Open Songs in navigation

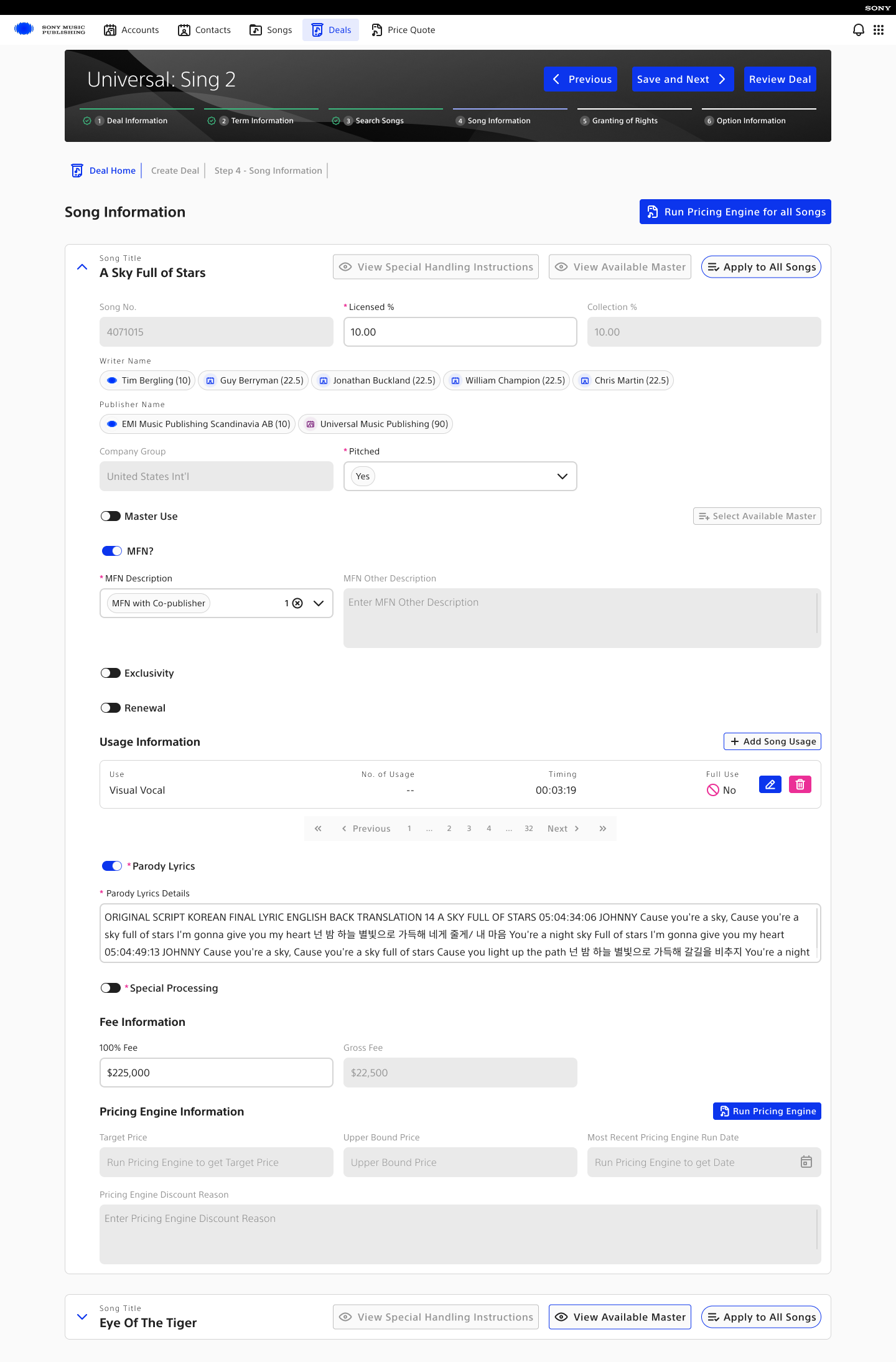tap(271, 30)
